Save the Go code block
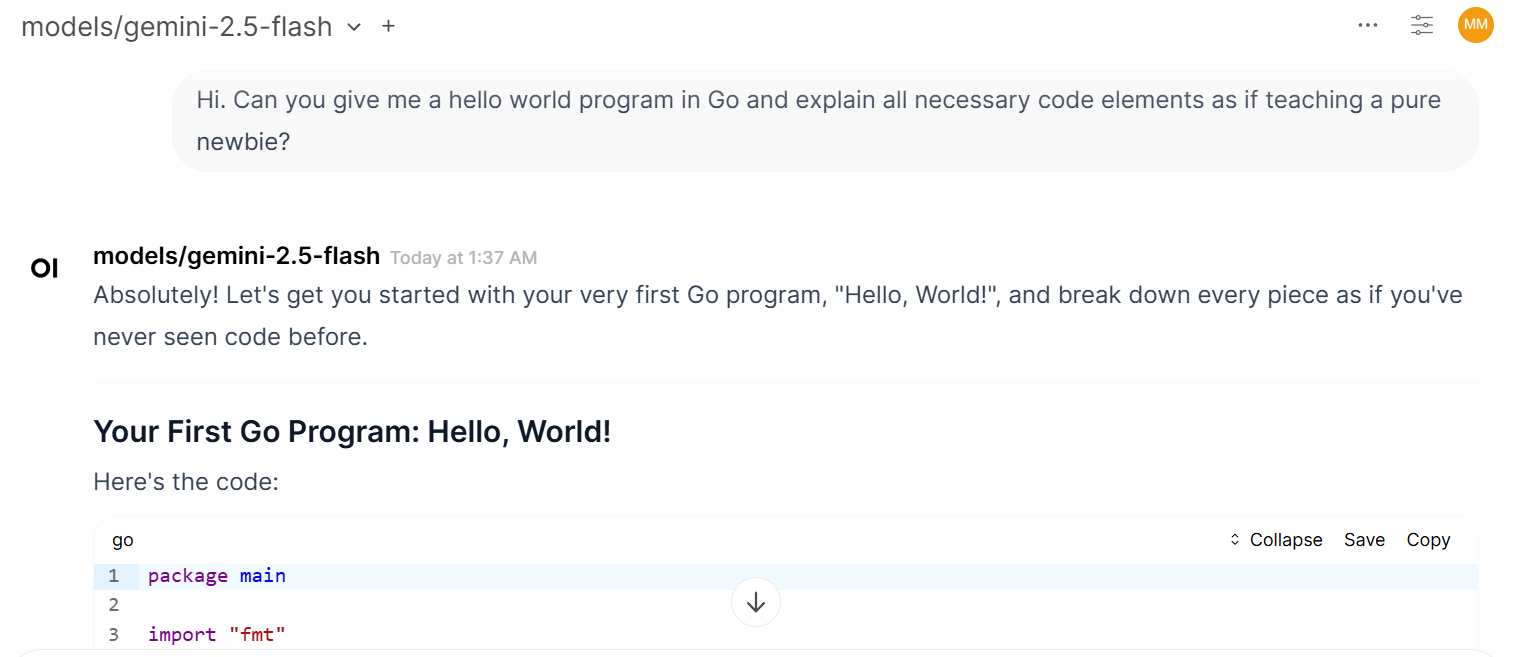Image resolution: width=1520 pixels, height=657 pixels. click(1364, 540)
